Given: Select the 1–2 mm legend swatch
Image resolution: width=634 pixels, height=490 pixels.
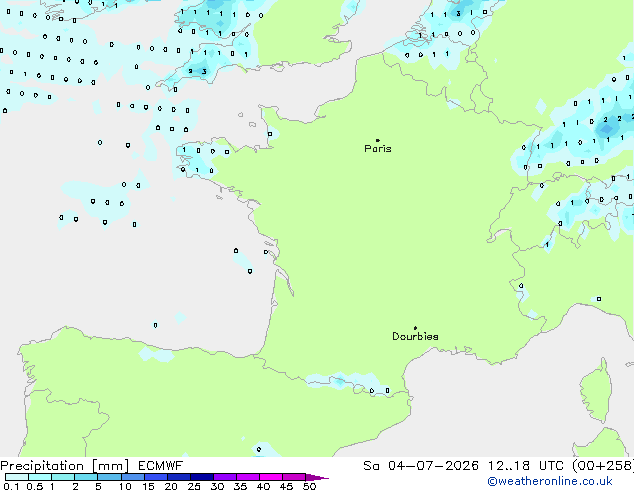Looking at the screenshot, I should pos(63,477).
